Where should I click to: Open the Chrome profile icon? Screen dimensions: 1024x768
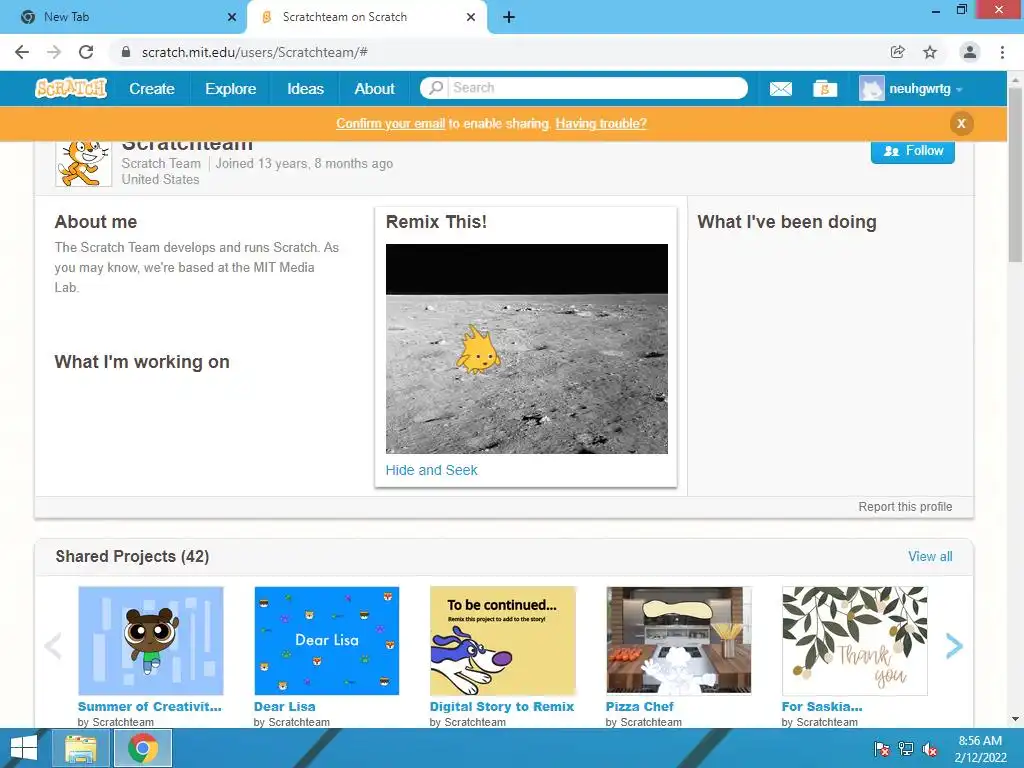970,52
